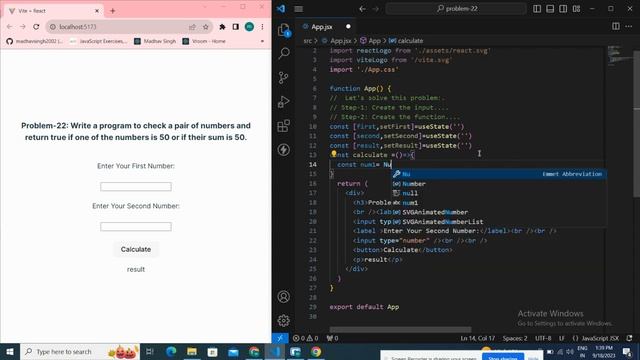The height and width of the screenshot is (360, 640).
Task: Click the Enter Your Second Number input
Action: tap(136, 227)
